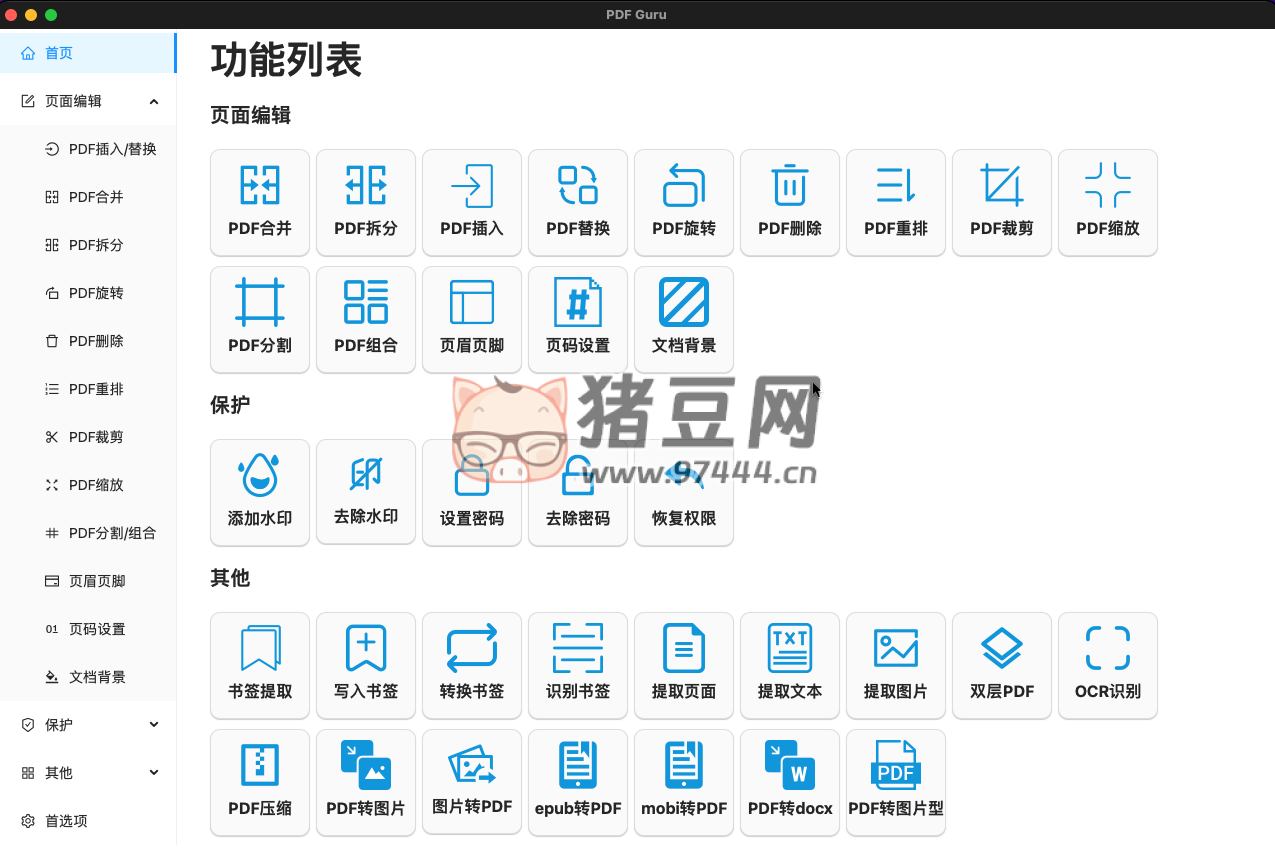Select the PDF旋转 rotate tool card
Image resolution: width=1275 pixels, height=856 pixels.
pyautogui.click(x=684, y=203)
